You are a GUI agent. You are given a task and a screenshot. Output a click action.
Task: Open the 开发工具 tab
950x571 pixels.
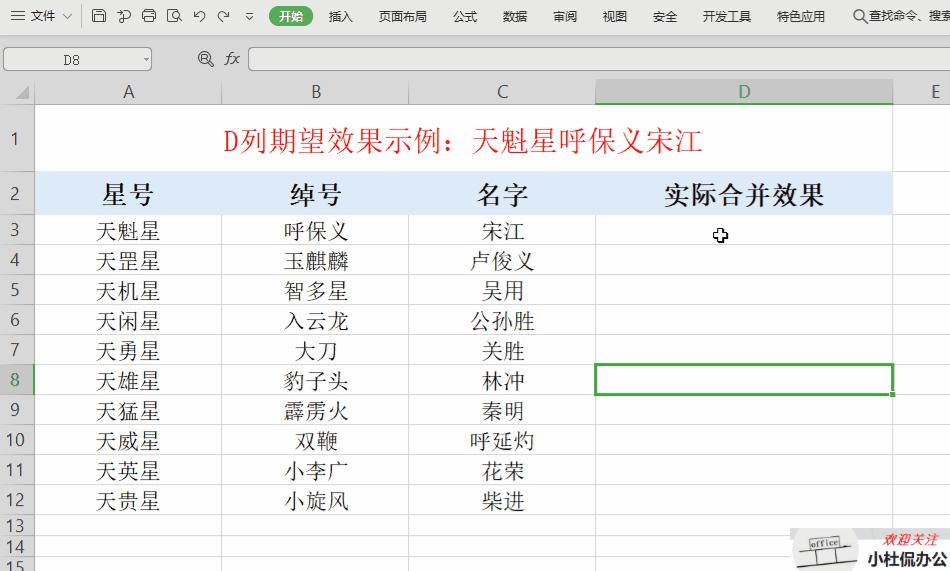pos(726,16)
